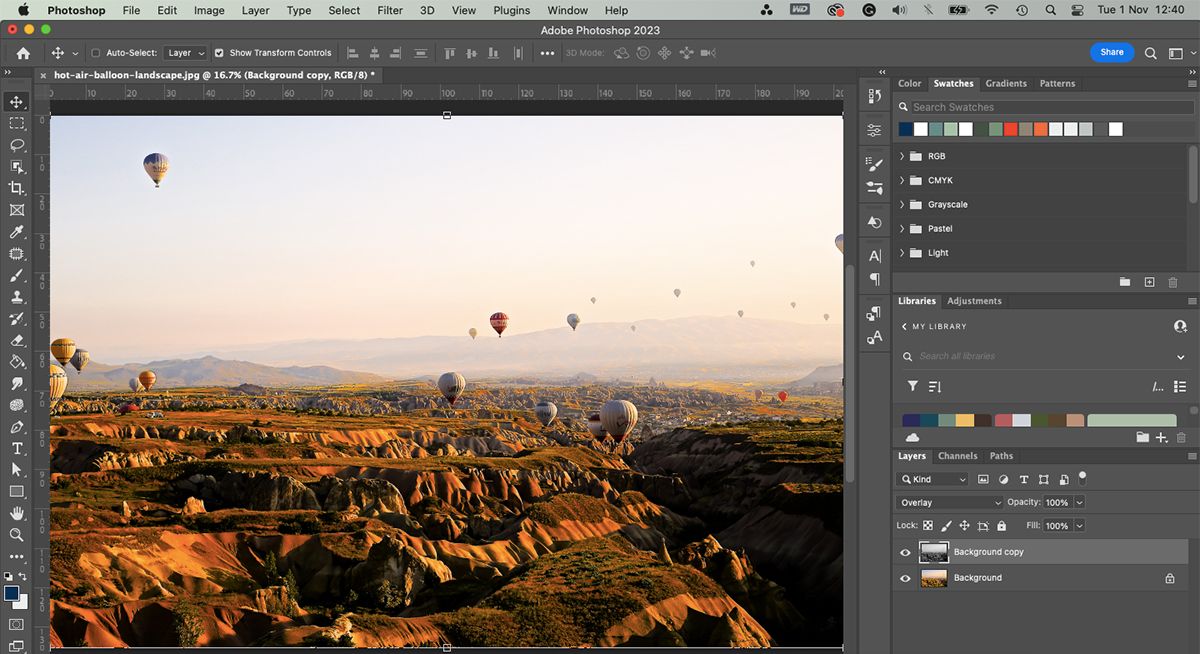
Task: Open My Library in the Libraries panel
Action: coord(938,326)
